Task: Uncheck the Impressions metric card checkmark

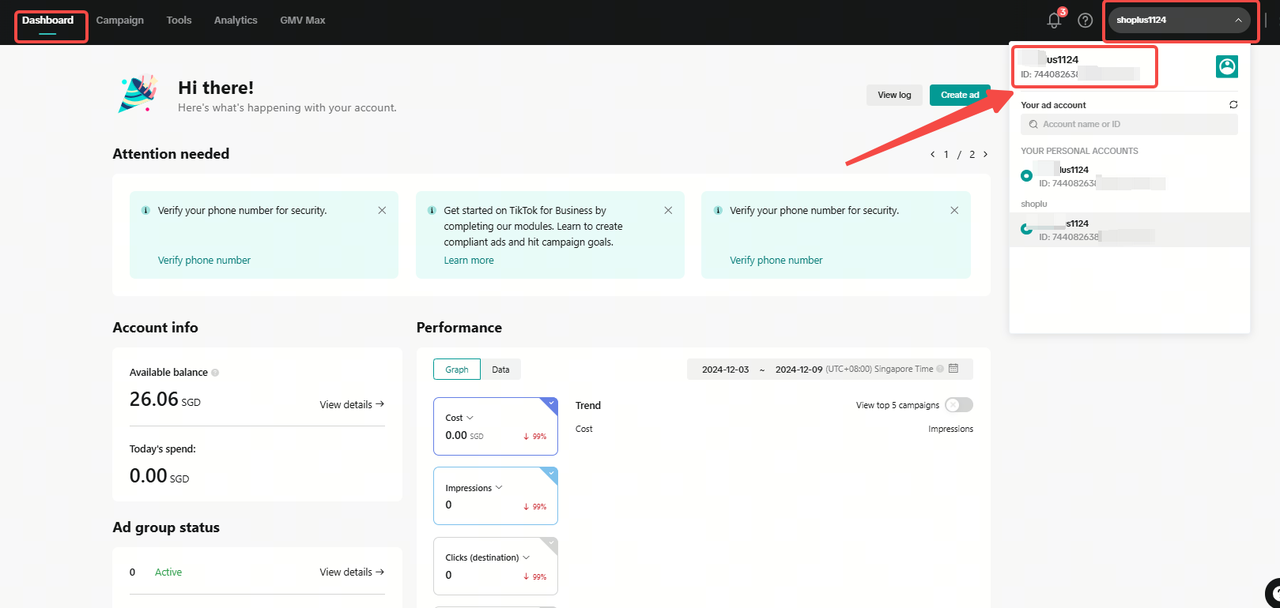Action: [x=550, y=473]
